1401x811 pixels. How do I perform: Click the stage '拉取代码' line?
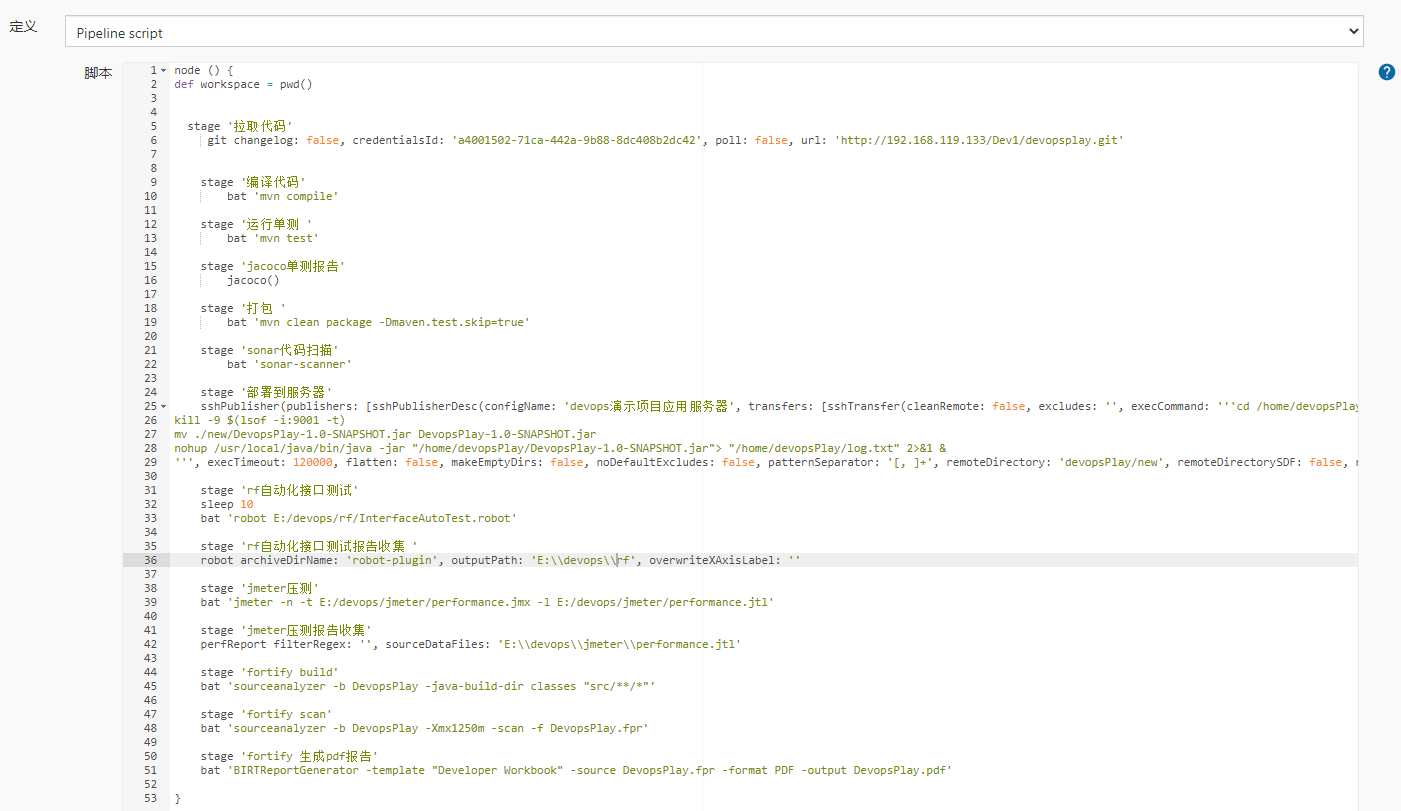(240, 126)
